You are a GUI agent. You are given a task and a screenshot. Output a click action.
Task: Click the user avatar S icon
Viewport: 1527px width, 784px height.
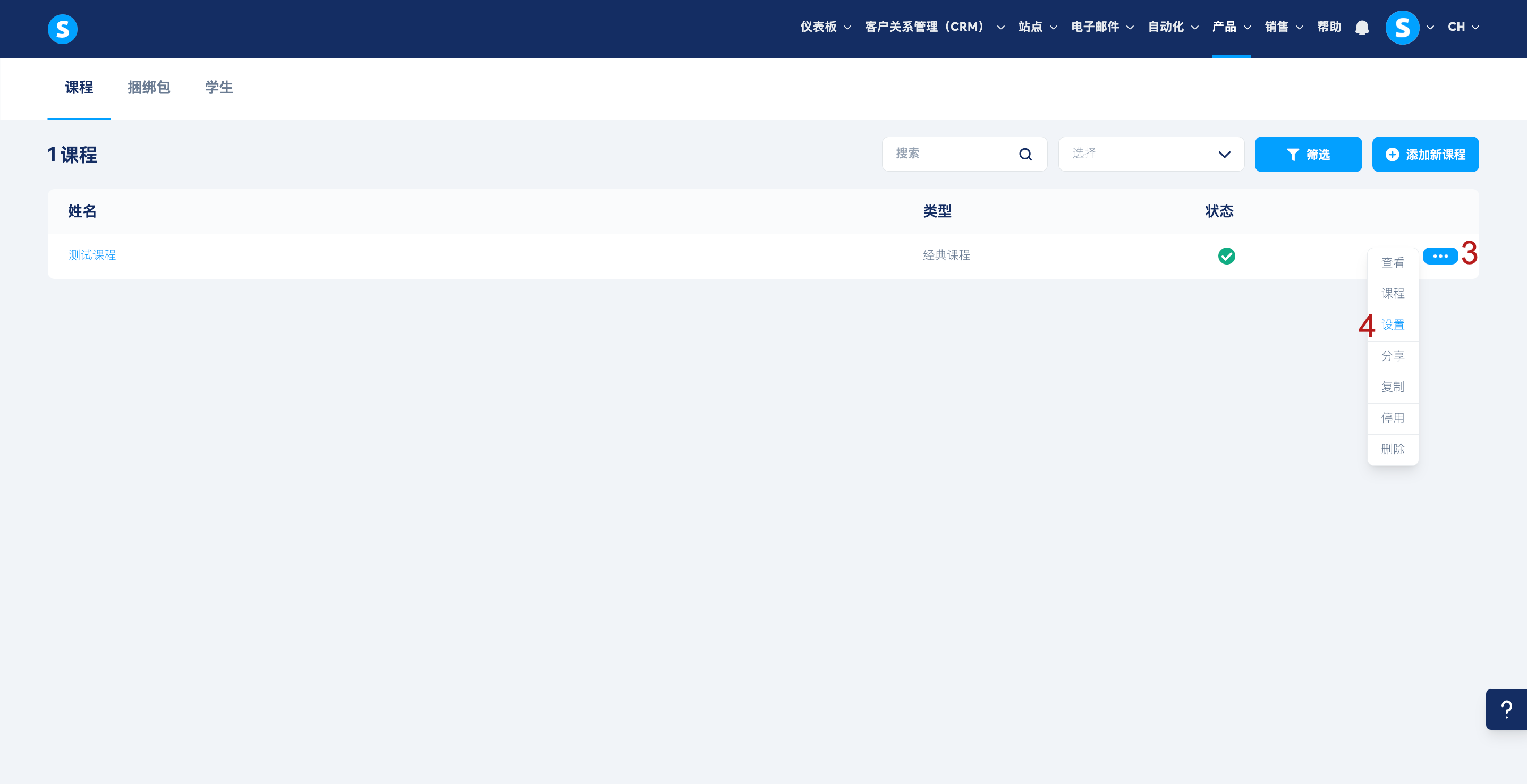pyautogui.click(x=1402, y=27)
